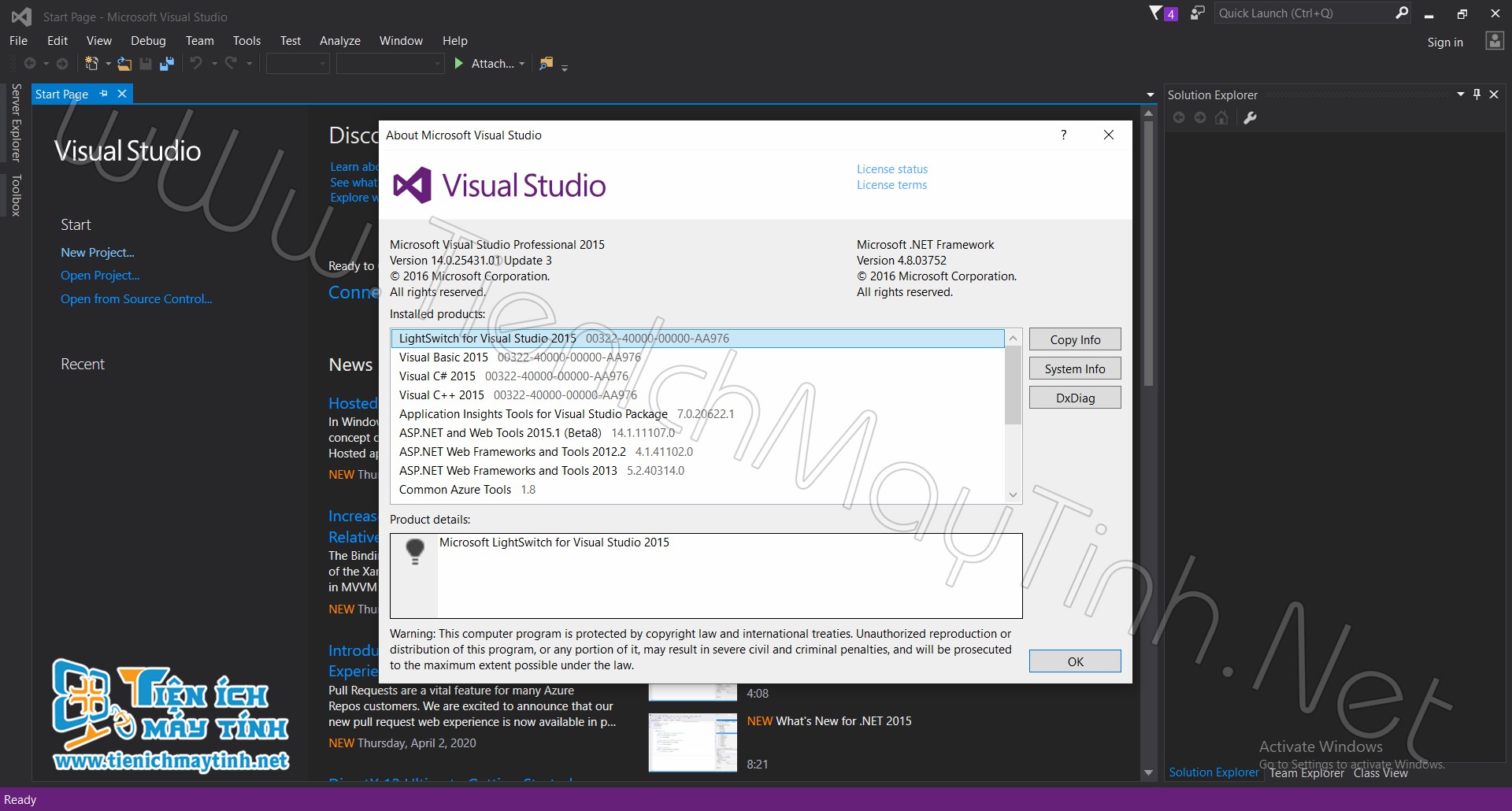Viewport: 1512px width, 811px height.
Task: Open the File menu
Action: 18,41
